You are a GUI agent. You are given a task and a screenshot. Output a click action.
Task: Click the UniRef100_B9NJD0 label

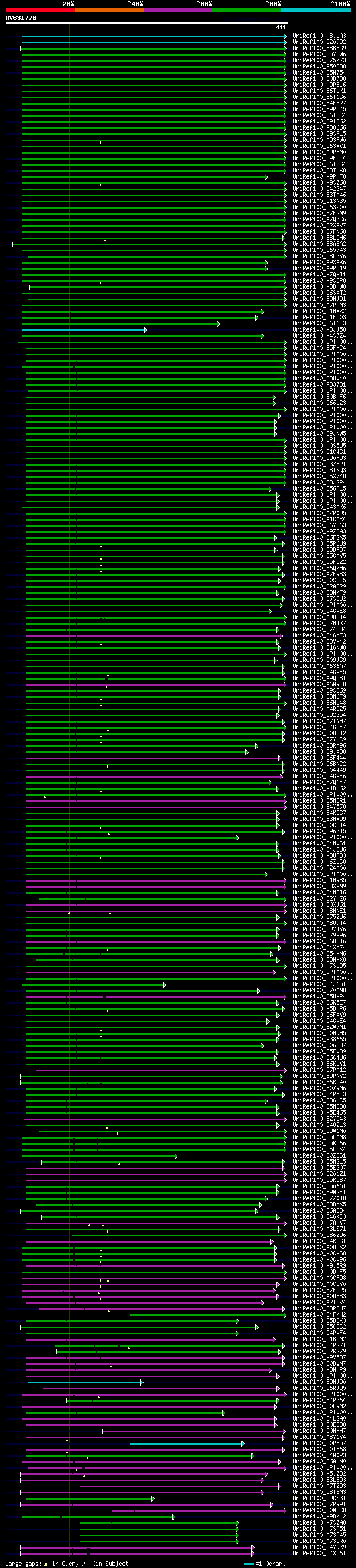point(319,1382)
